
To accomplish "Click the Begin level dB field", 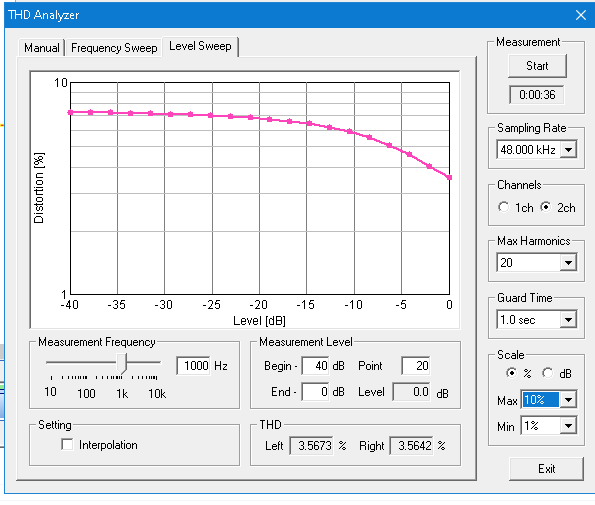I will pos(315,366).
